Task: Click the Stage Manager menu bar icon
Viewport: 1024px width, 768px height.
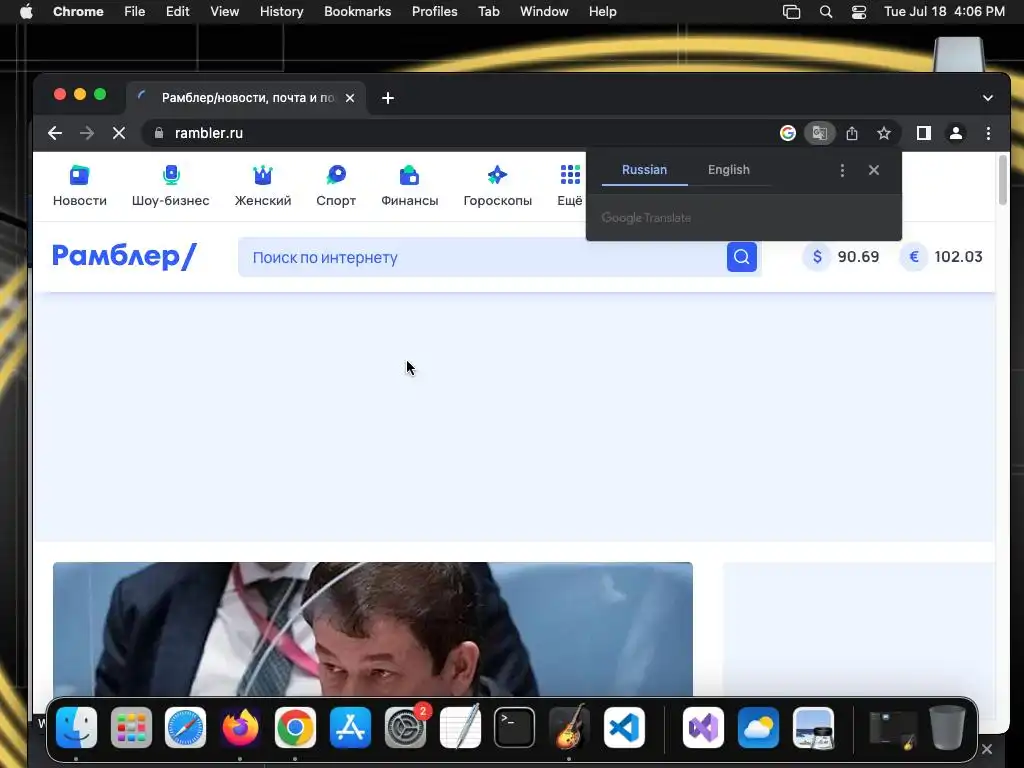Action: 792,12
